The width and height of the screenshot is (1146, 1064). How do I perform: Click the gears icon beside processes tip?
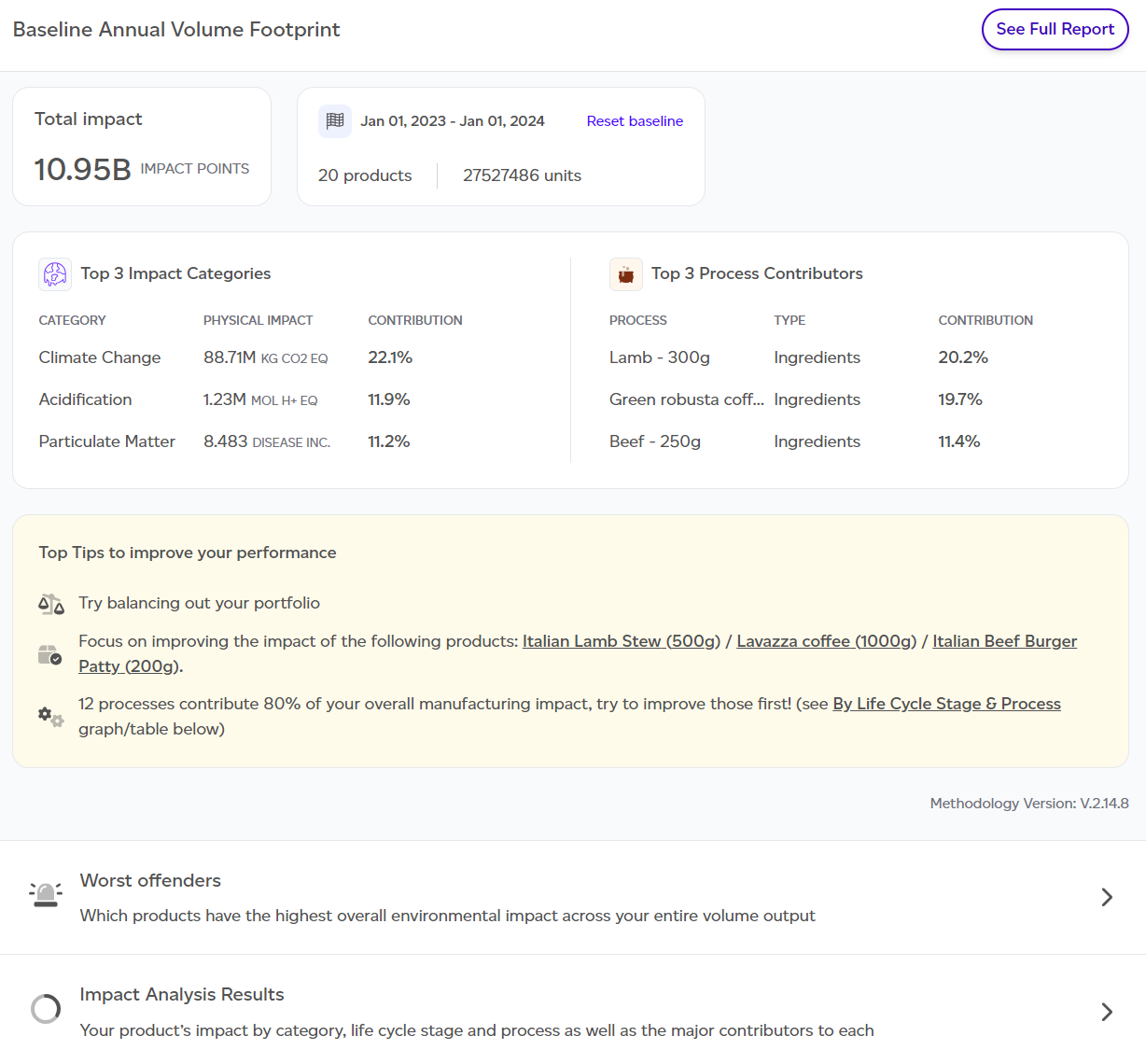(50, 717)
